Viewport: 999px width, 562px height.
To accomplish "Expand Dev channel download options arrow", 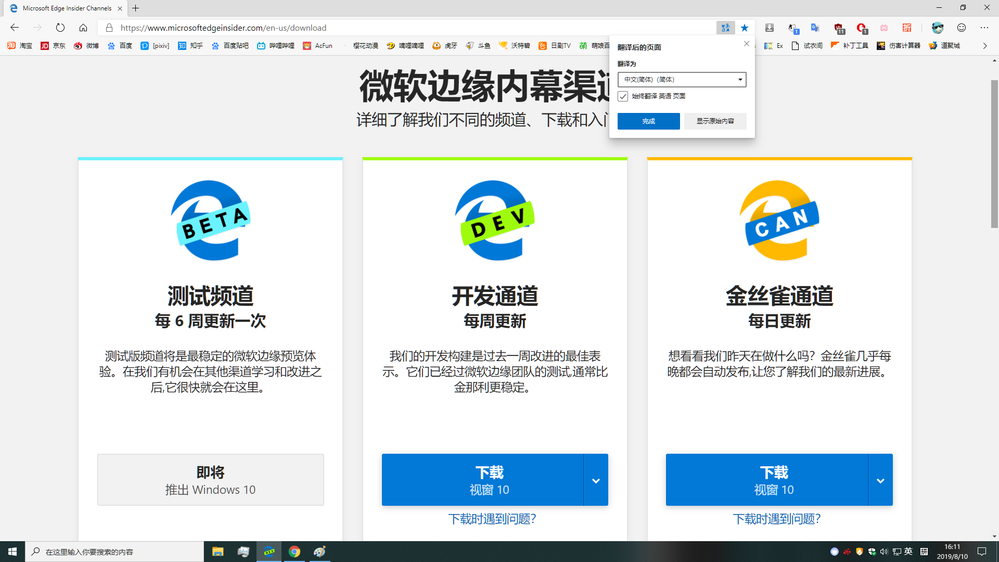I will 596,480.
